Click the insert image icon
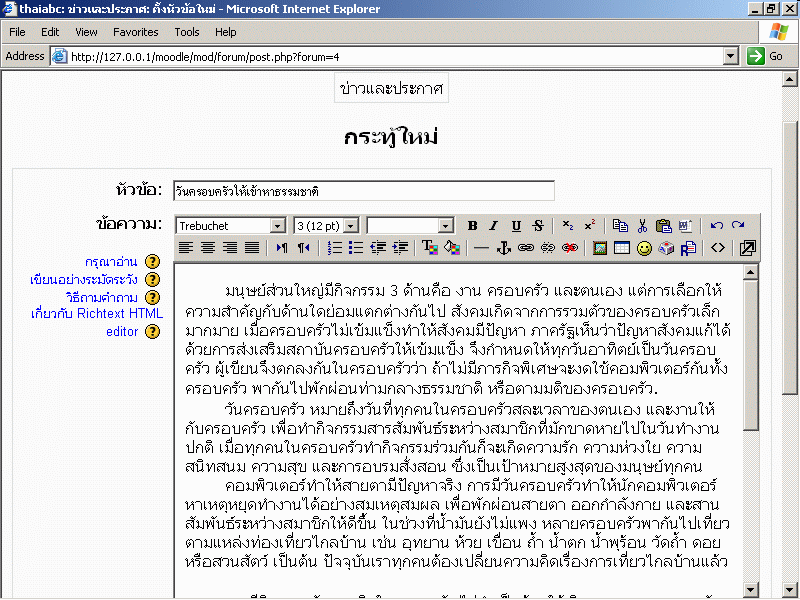Image resolution: width=800 pixels, height=600 pixels. 600,247
